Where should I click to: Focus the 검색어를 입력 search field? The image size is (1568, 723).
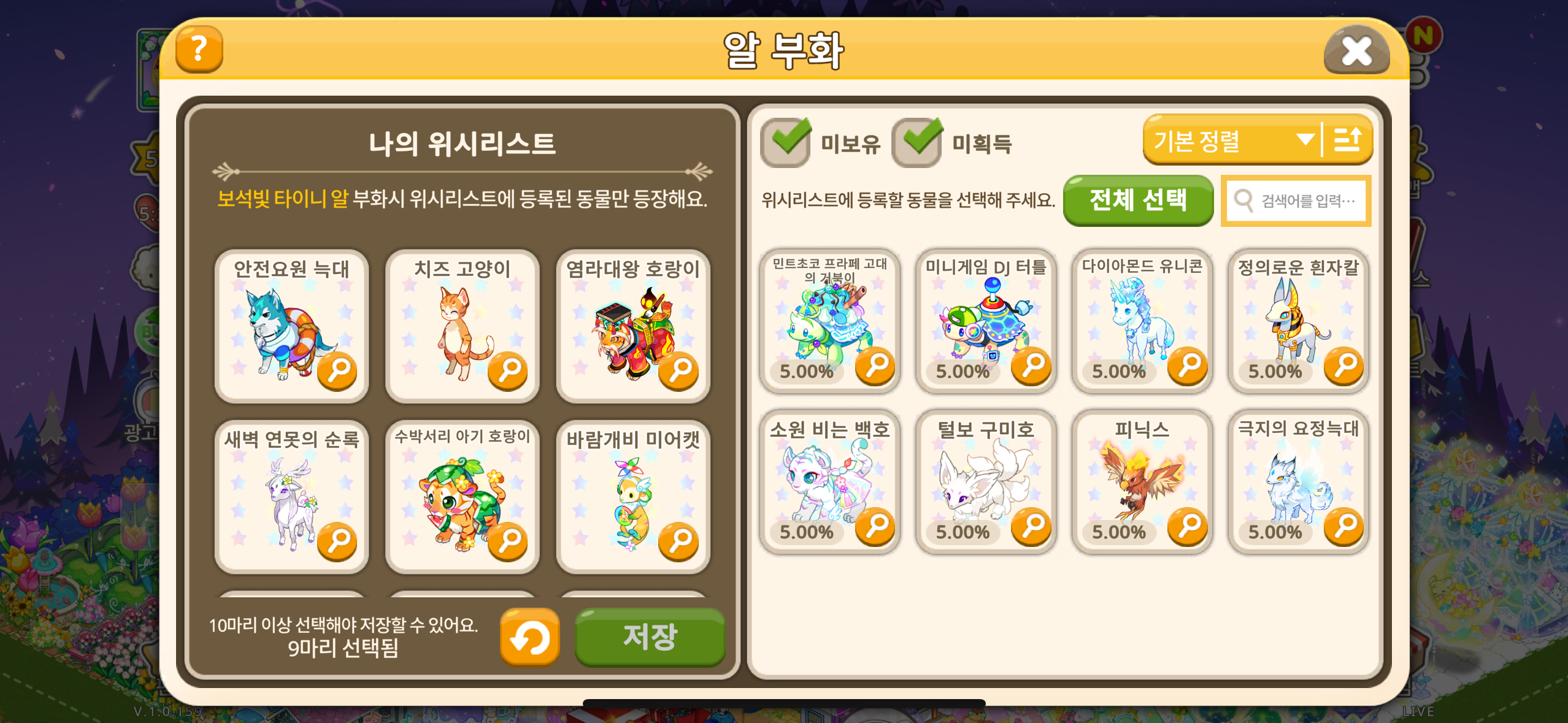coord(1296,201)
